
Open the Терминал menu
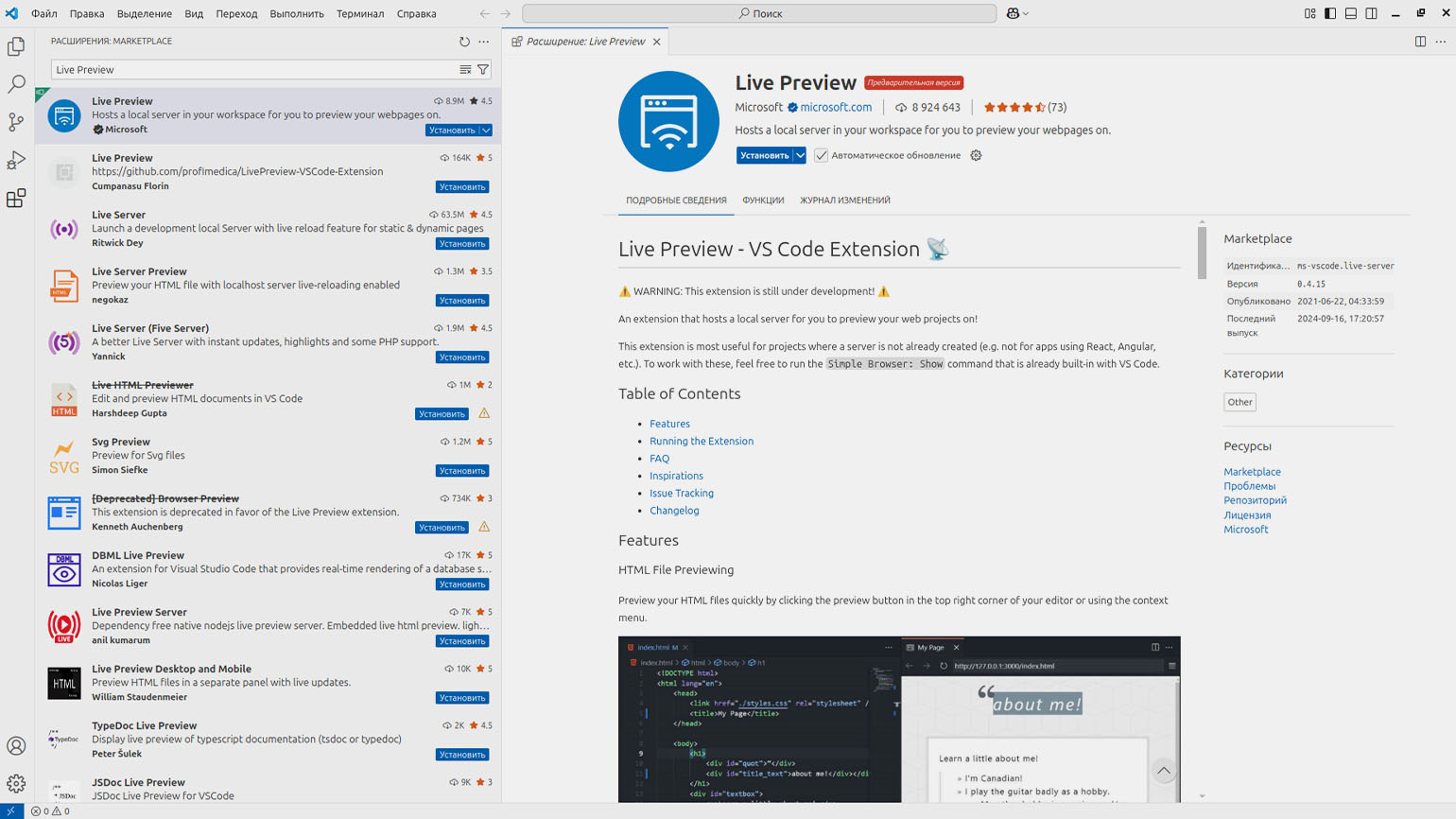[360, 13]
